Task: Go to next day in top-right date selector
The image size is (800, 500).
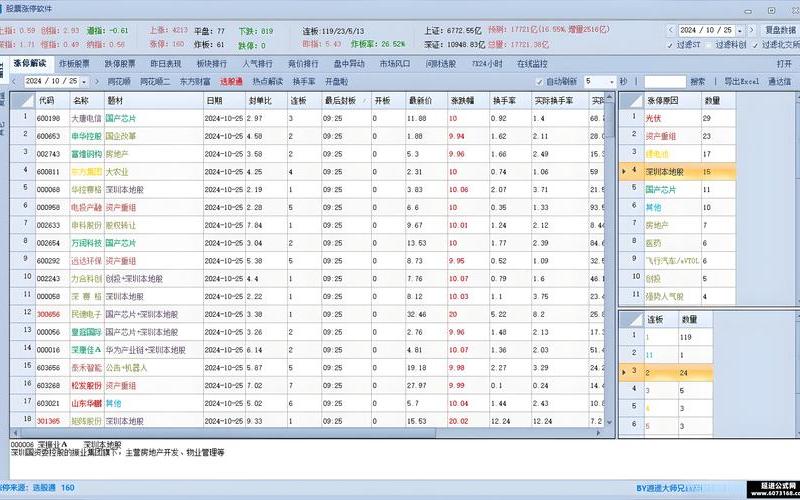Action: (752, 31)
